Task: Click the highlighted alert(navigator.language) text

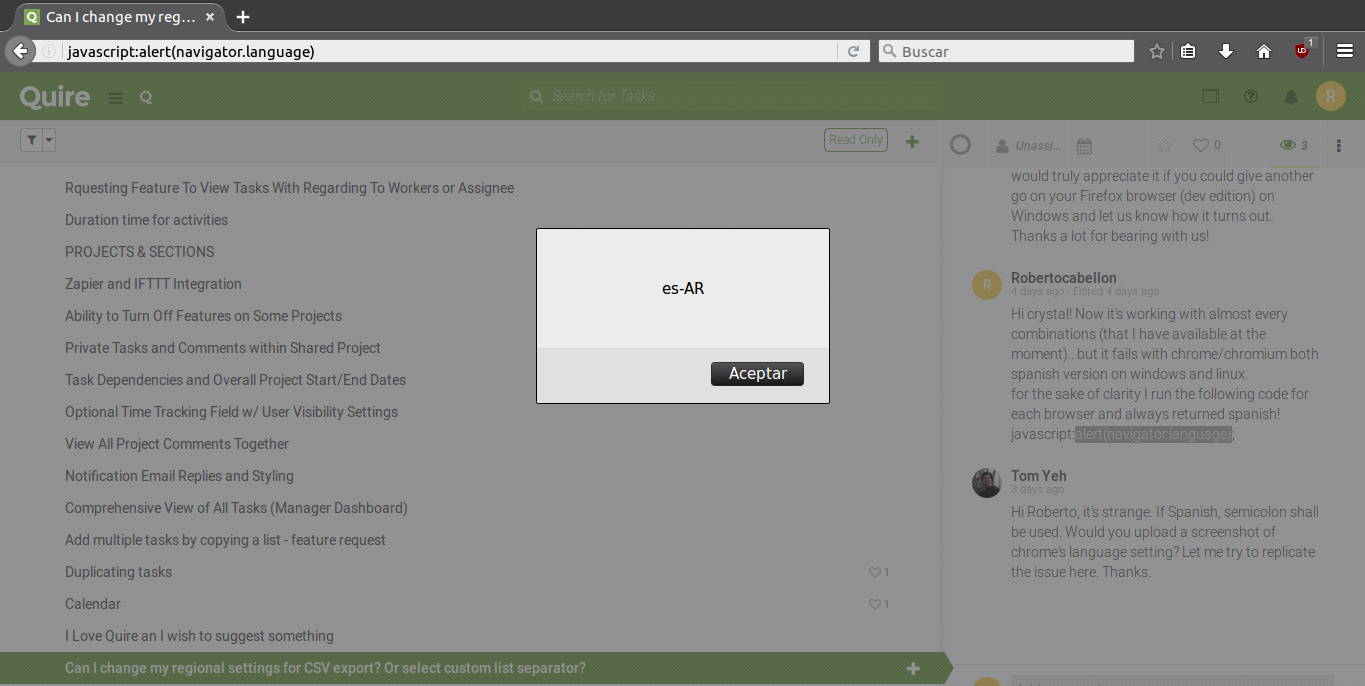Action: [1153, 434]
